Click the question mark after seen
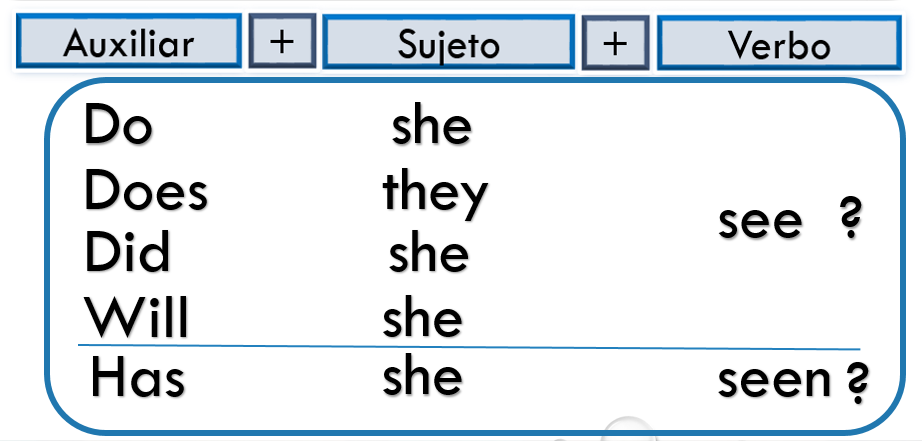The height and width of the screenshot is (441, 922). (x=857, y=380)
